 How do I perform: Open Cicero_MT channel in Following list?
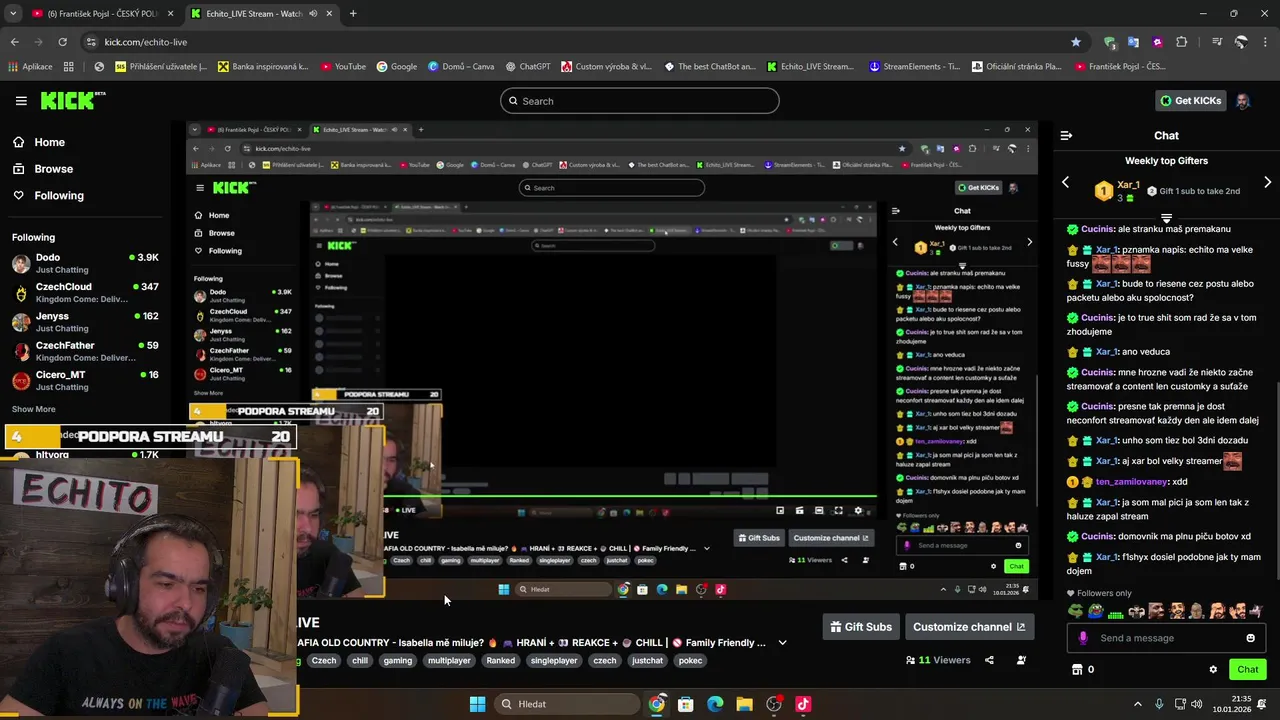[x=85, y=381]
